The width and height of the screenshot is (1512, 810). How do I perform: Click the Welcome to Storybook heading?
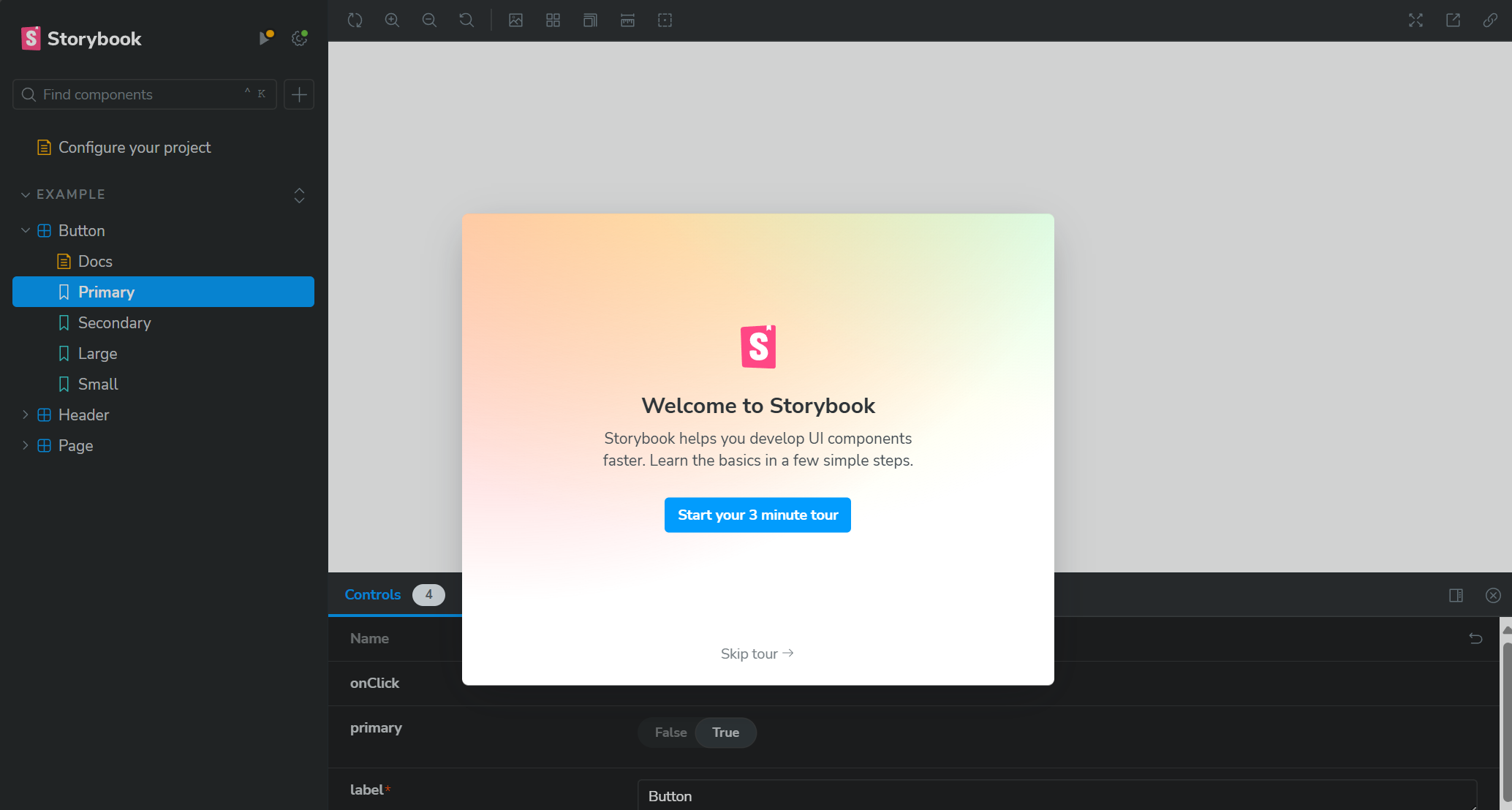(x=758, y=406)
